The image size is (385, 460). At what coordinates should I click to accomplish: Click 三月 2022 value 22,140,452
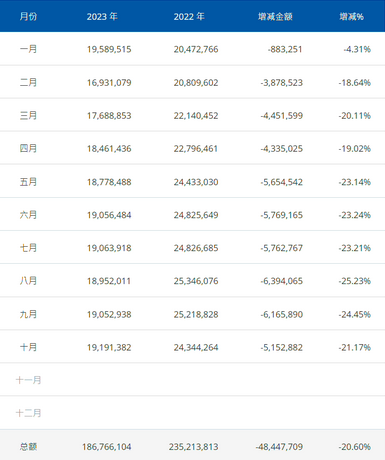point(196,116)
